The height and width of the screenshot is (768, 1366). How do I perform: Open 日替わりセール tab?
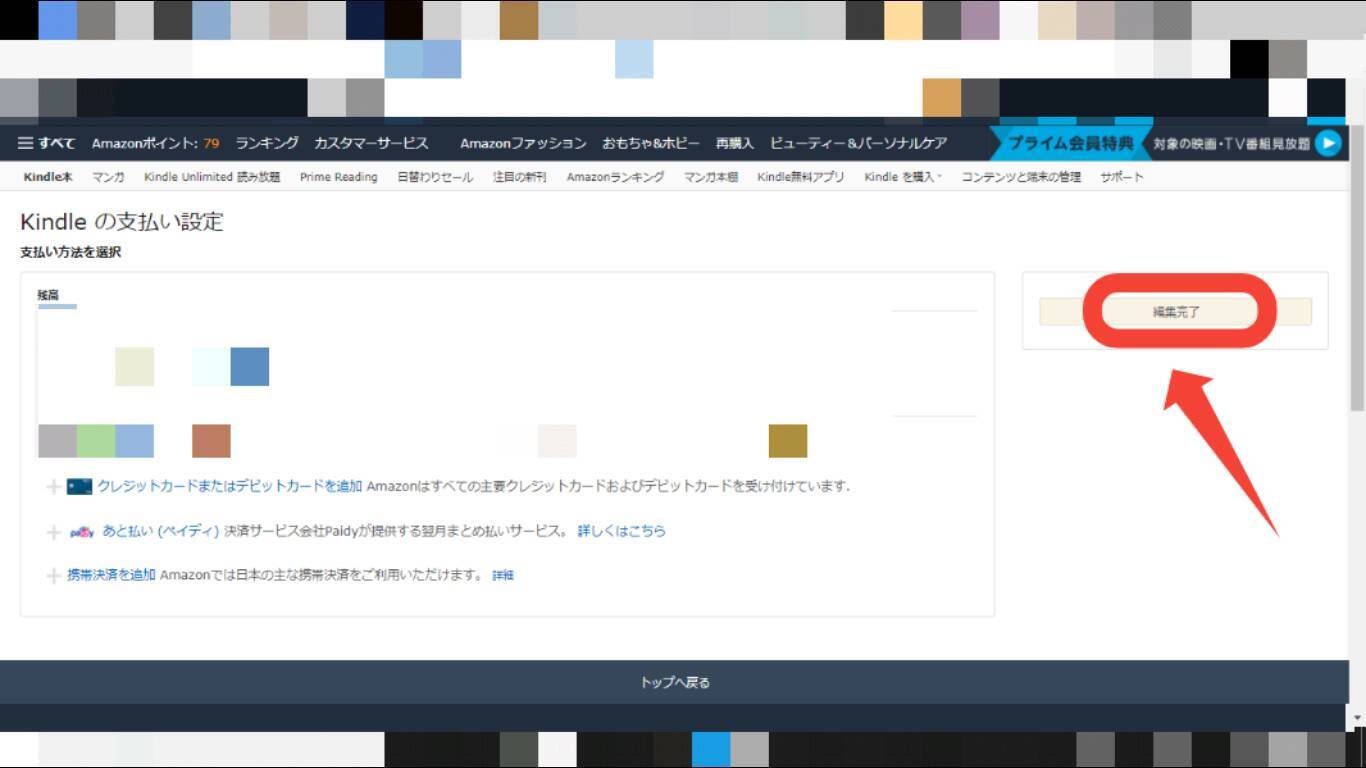435,177
